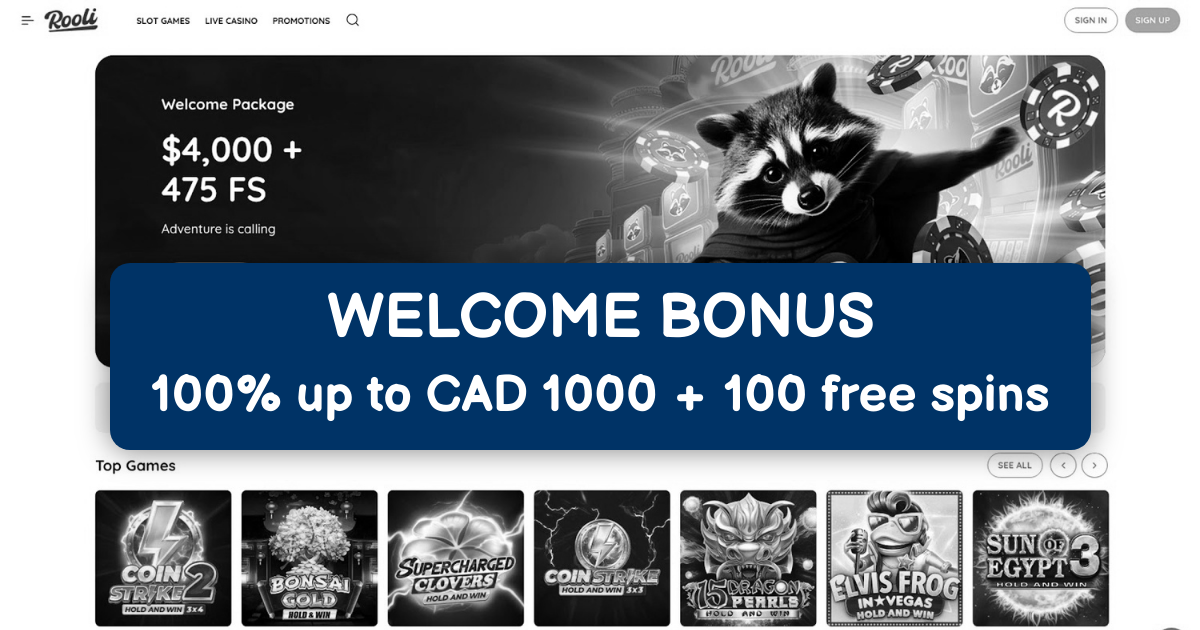The image size is (1200, 630).
Task: Launch 15 Dragon Pearls game
Action: click(x=748, y=558)
